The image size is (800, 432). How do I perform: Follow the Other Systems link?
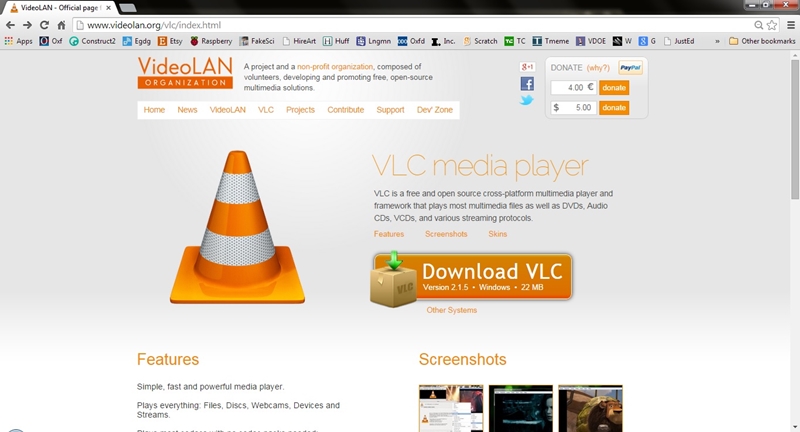pyautogui.click(x=452, y=310)
